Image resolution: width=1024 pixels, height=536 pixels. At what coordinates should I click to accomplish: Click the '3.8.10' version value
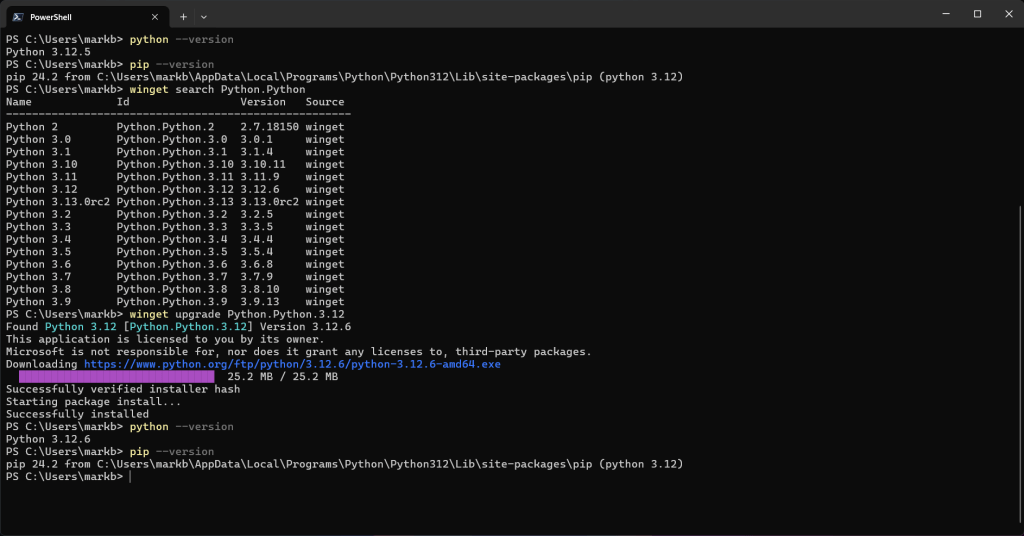click(x=259, y=289)
